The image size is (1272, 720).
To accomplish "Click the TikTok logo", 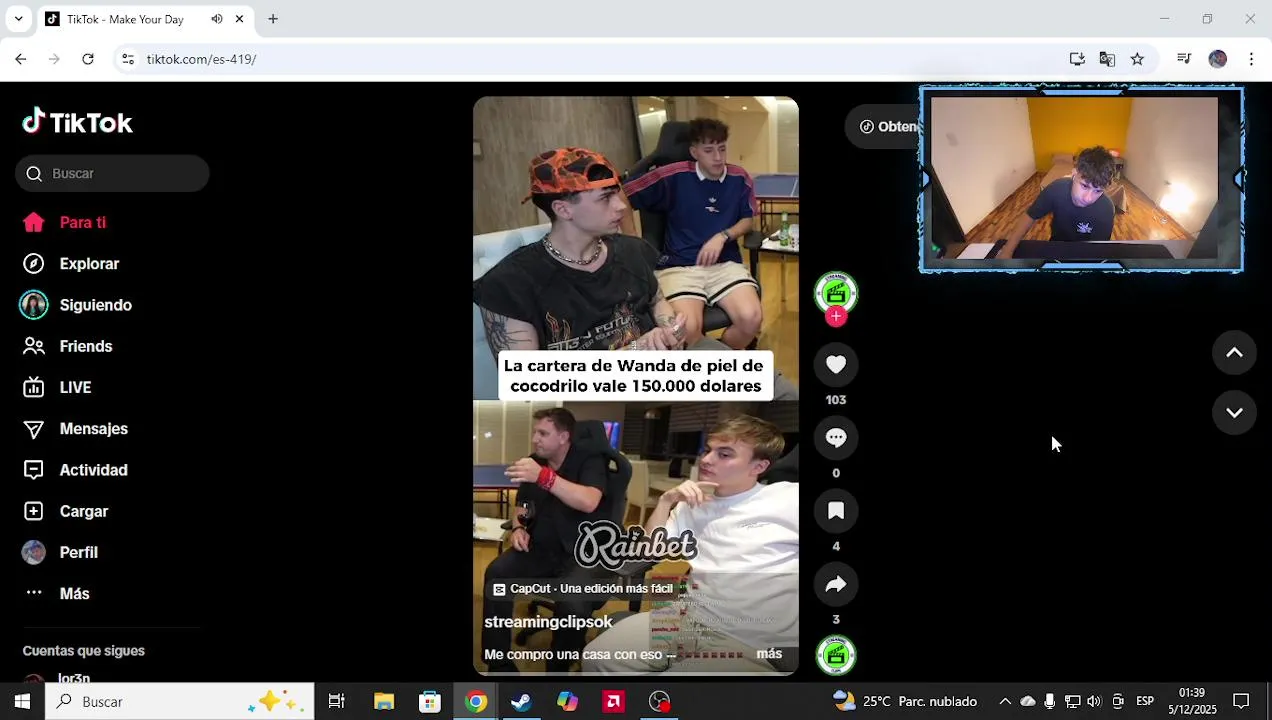I will tap(77, 122).
